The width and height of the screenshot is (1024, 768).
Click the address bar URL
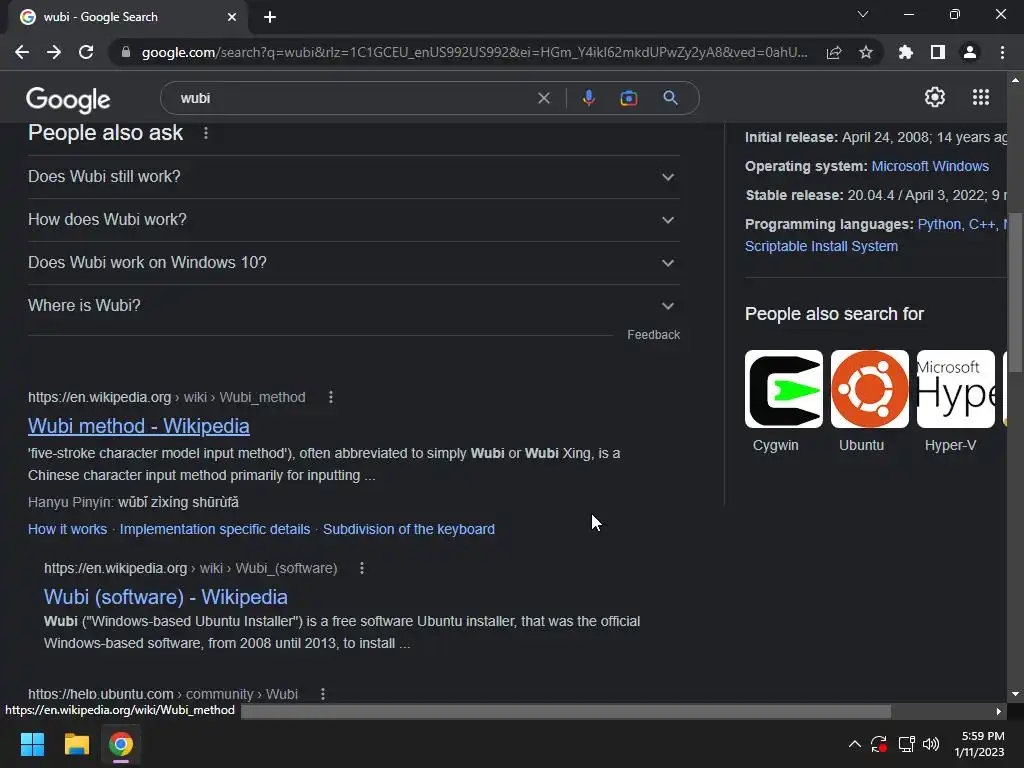(474, 52)
